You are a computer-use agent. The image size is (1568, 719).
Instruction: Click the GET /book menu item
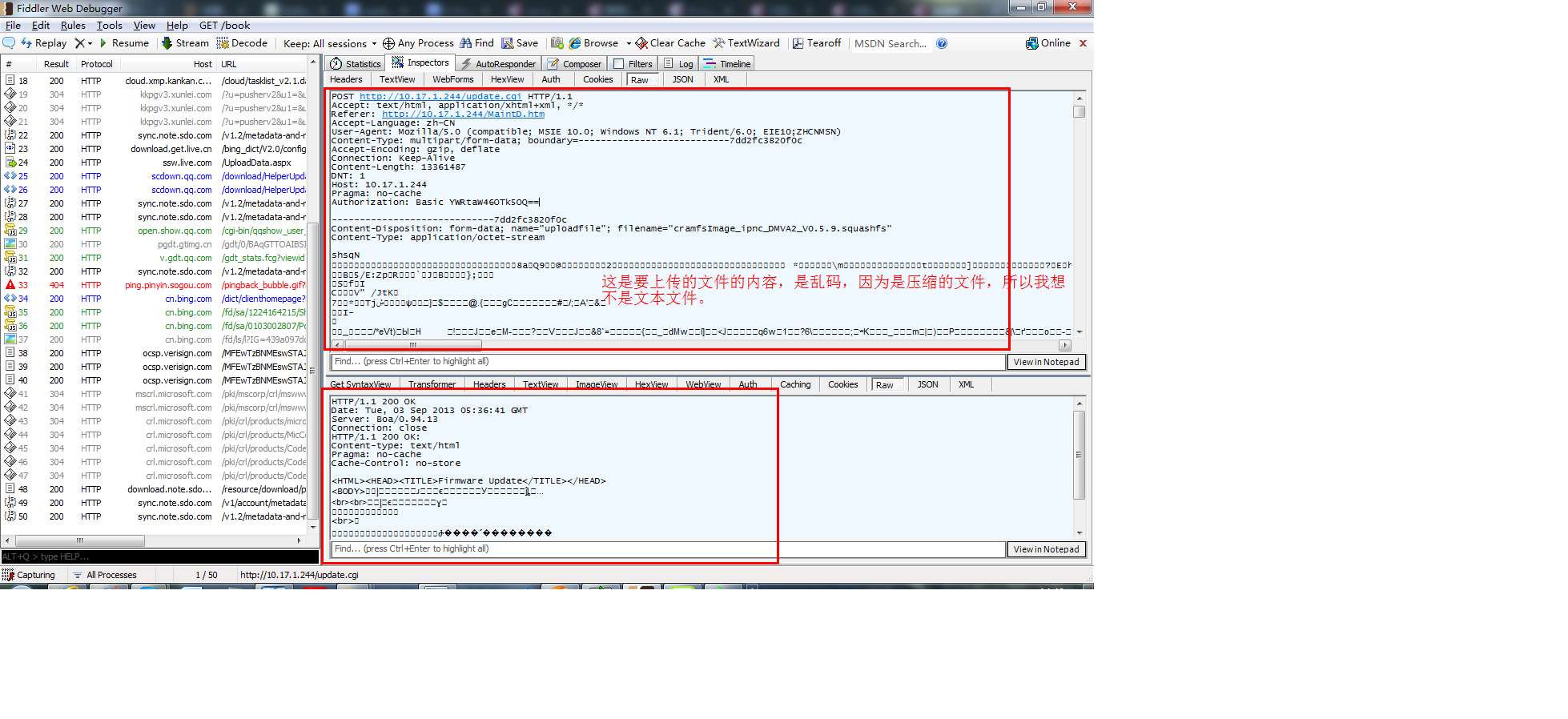(224, 26)
